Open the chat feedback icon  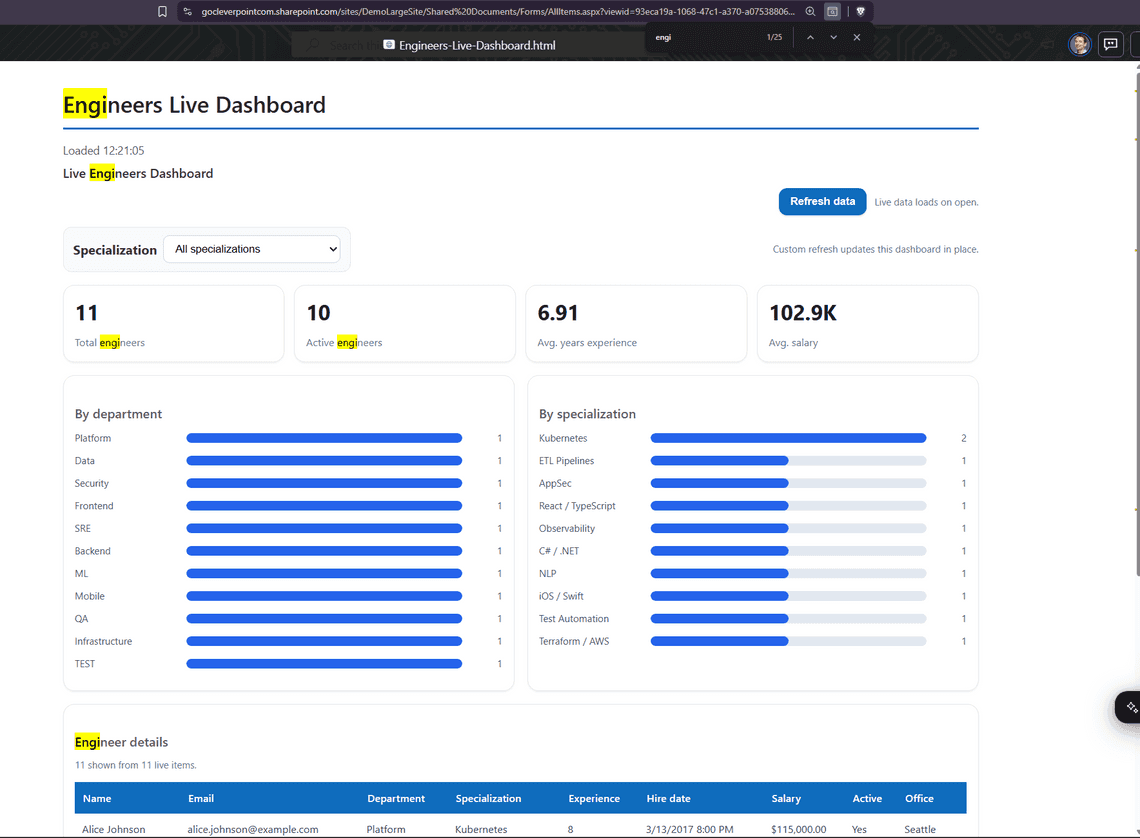1110,44
